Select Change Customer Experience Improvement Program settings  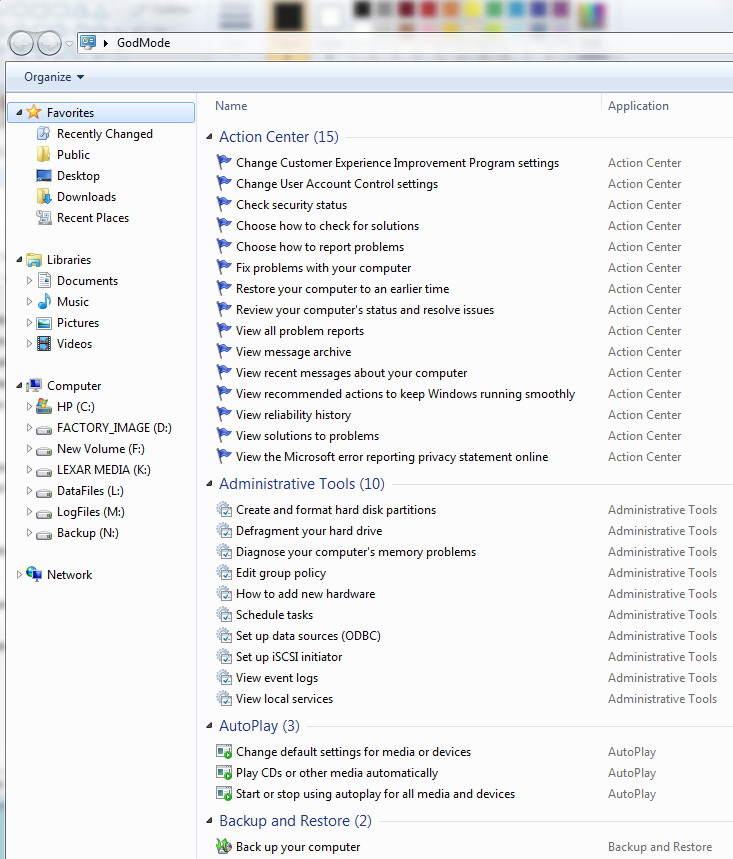(x=397, y=163)
